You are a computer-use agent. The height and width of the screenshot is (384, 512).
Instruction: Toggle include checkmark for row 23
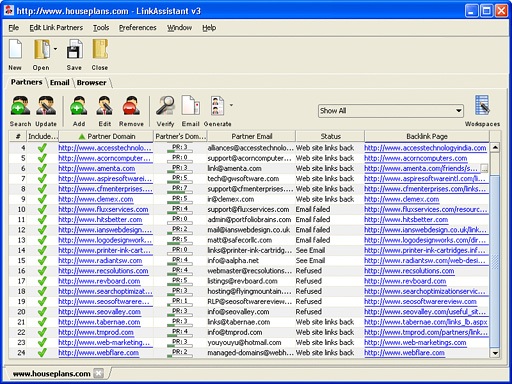coord(42,343)
